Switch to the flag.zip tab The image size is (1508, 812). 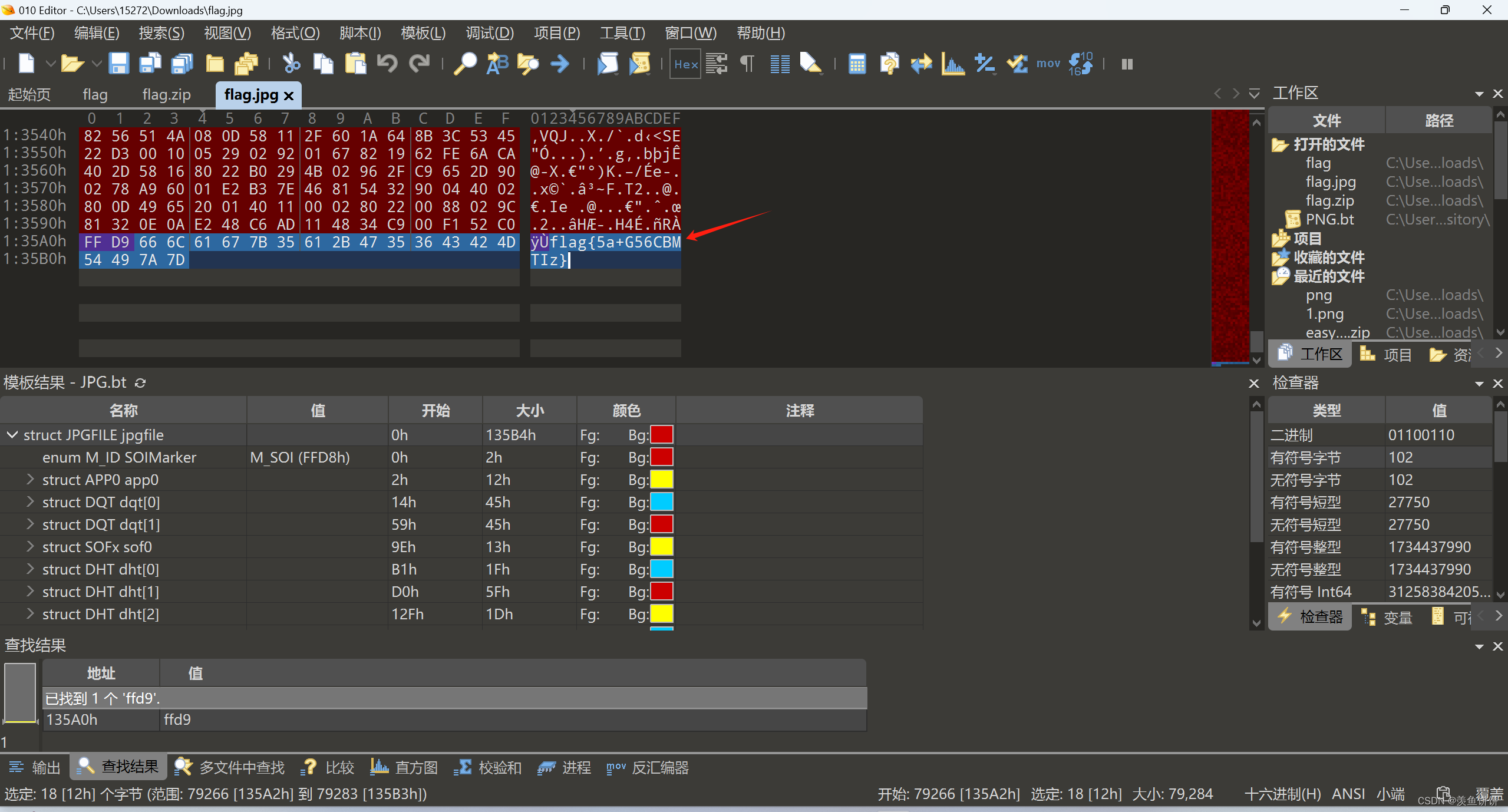166,94
